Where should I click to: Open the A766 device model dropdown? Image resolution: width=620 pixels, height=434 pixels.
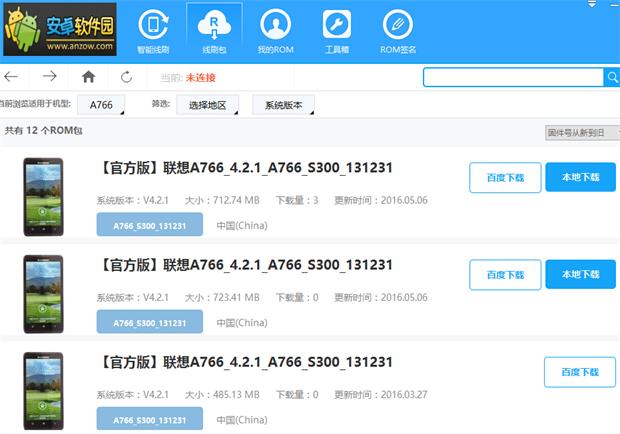tap(101, 105)
